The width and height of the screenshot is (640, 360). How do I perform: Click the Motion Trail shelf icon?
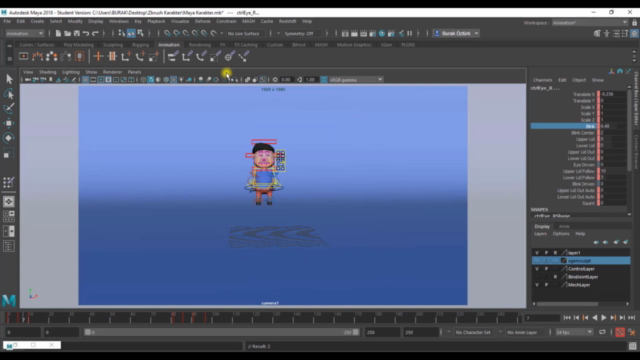38,56
